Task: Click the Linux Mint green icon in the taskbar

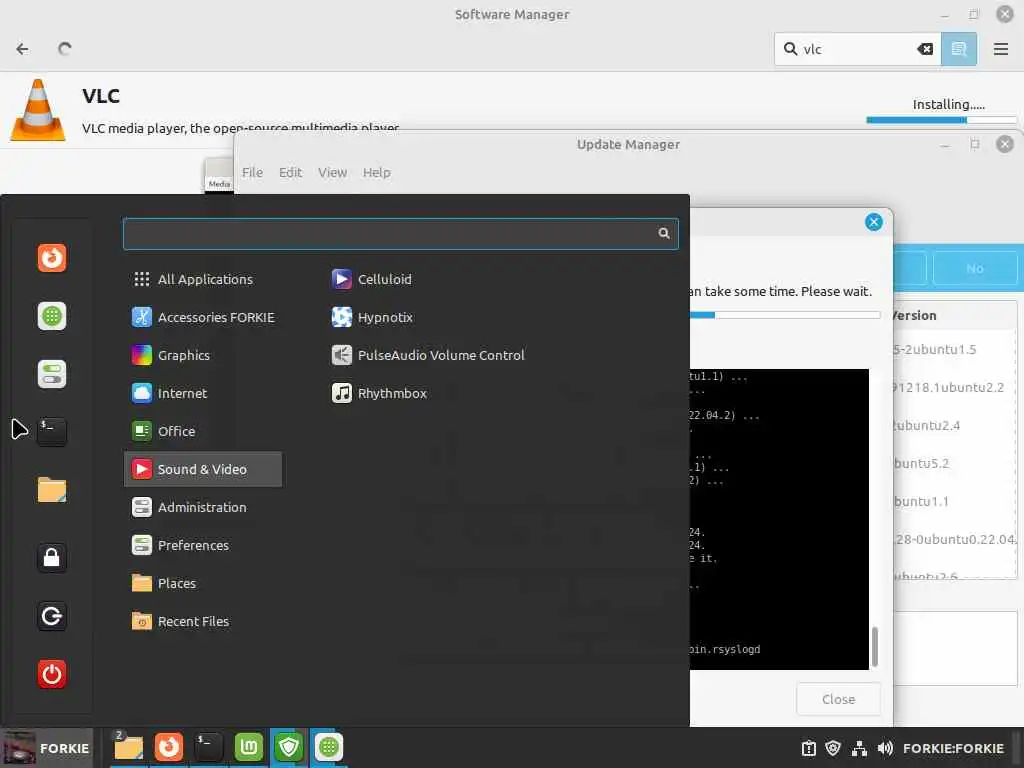Action: (248, 747)
